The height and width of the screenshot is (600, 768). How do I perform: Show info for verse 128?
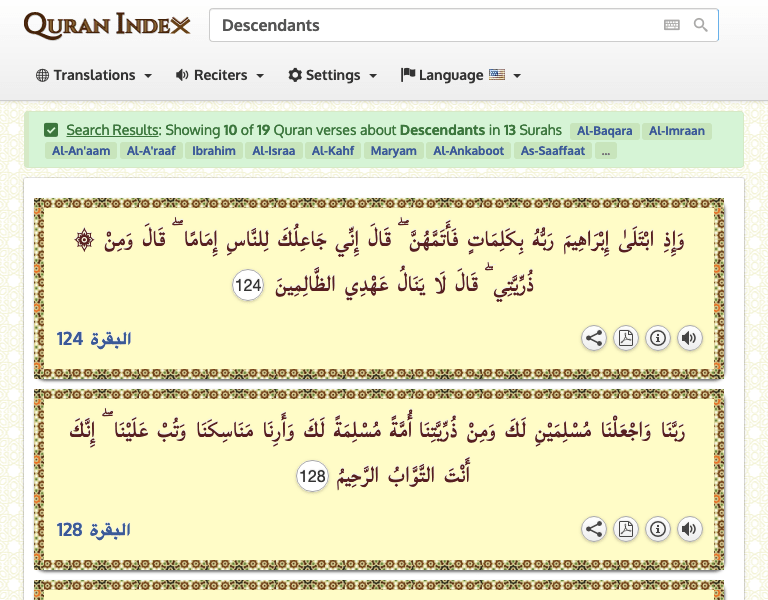click(658, 529)
